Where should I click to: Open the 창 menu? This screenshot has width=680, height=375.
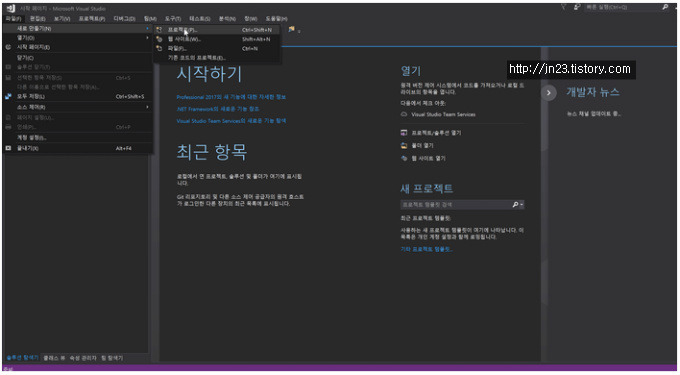click(250, 19)
